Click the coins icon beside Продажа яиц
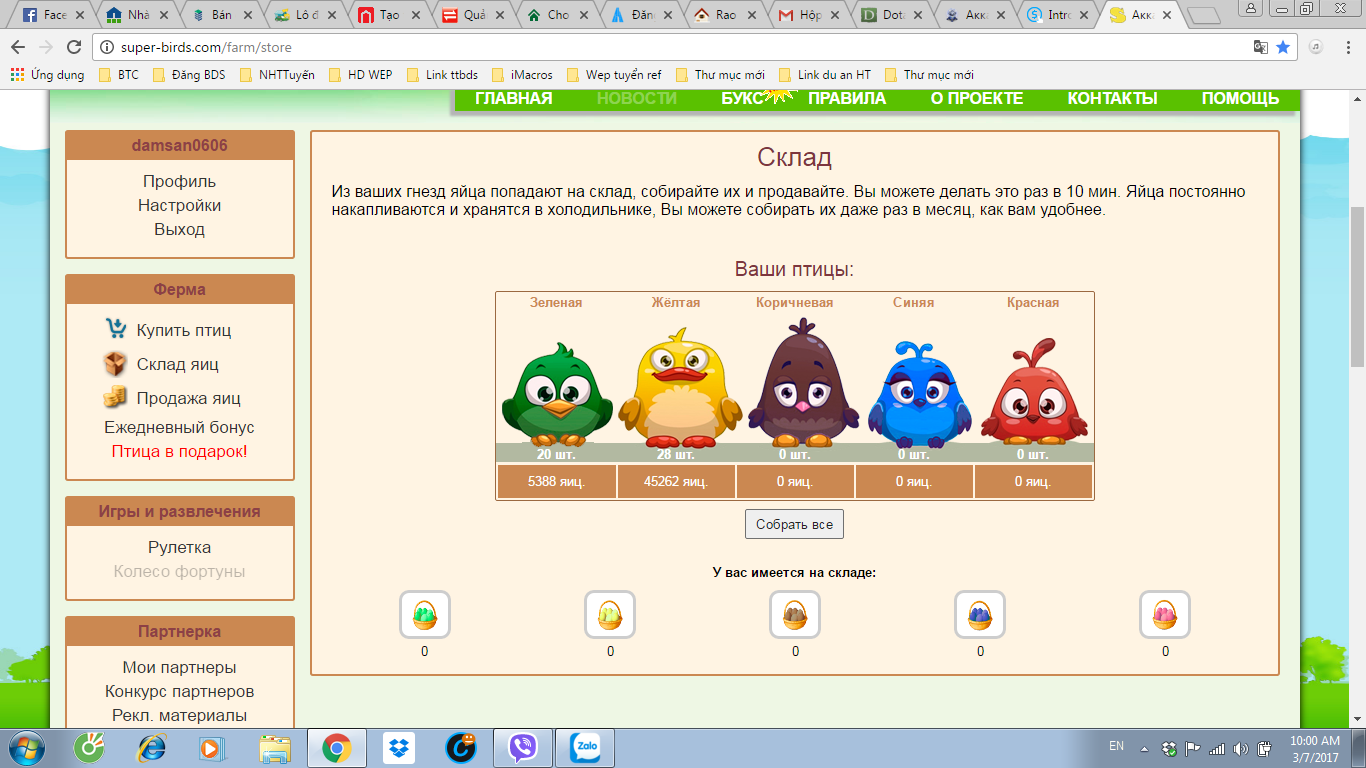Image resolution: width=1366 pixels, height=768 pixels. point(115,397)
